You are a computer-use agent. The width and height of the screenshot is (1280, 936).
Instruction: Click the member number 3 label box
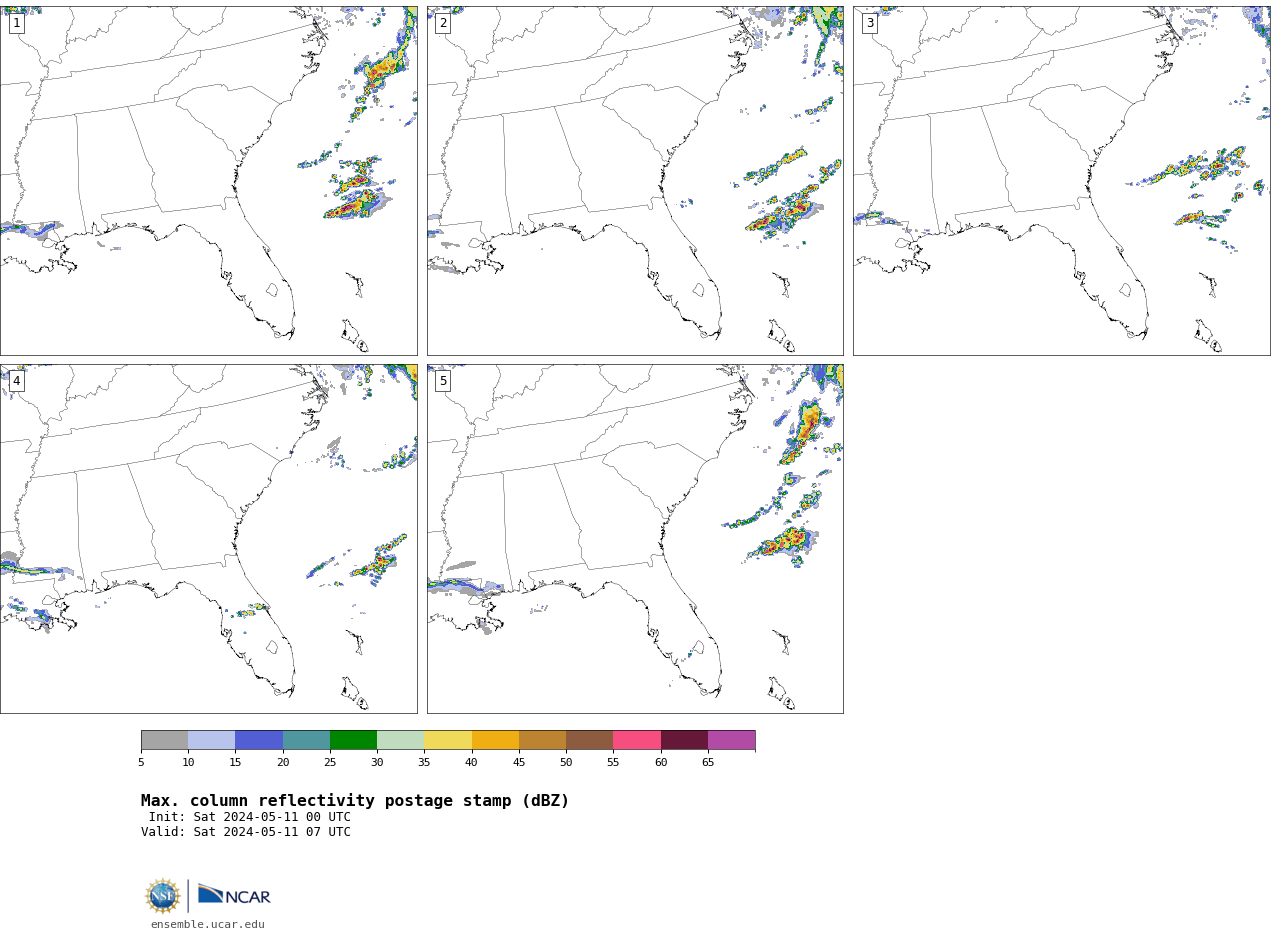[x=870, y=23]
